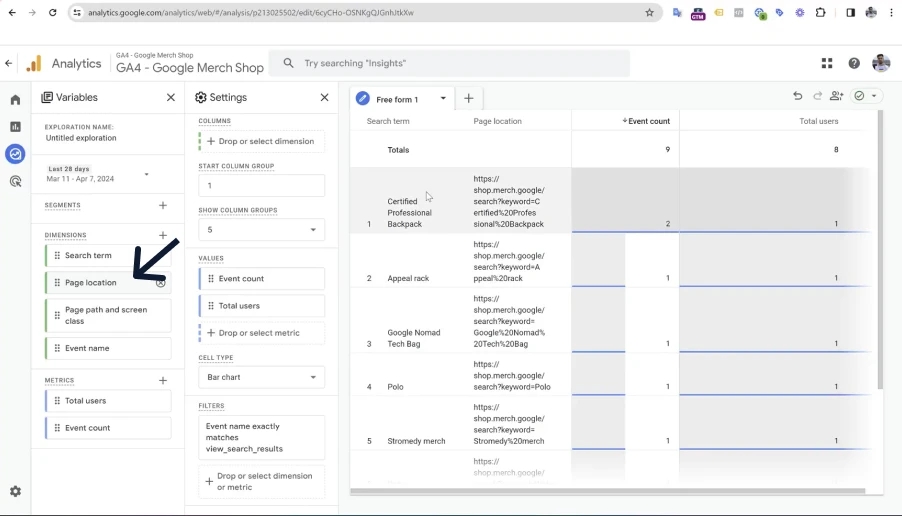Click Page location column header
Viewport: 902px width, 516px height.
click(x=498, y=121)
